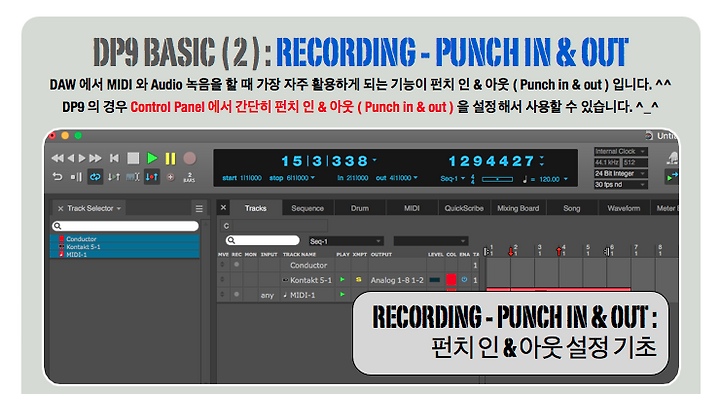Switch to the Song tab
This screenshot has width=720, height=394.
click(572, 208)
